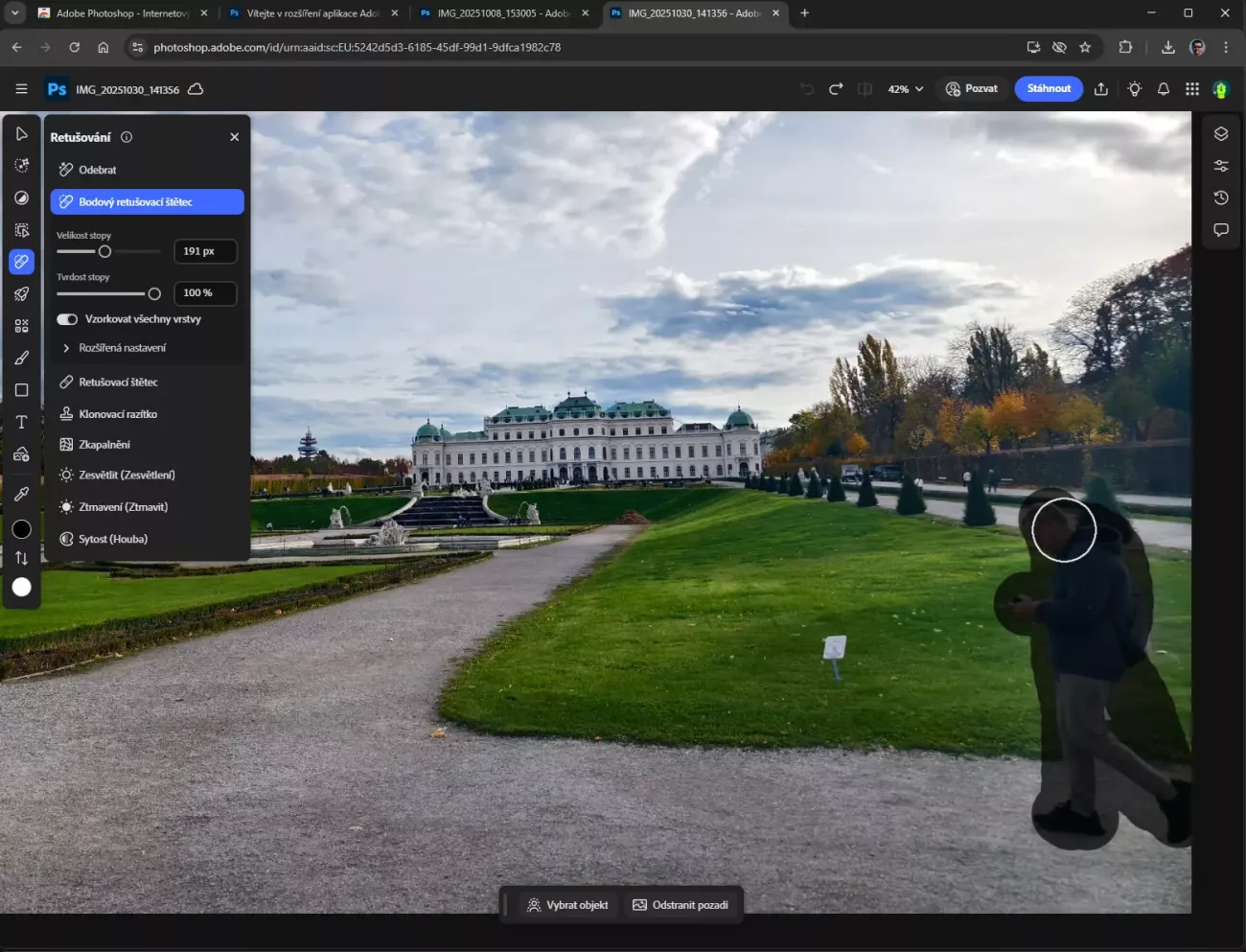Click the Share export icon
1246x952 pixels.
(1101, 89)
